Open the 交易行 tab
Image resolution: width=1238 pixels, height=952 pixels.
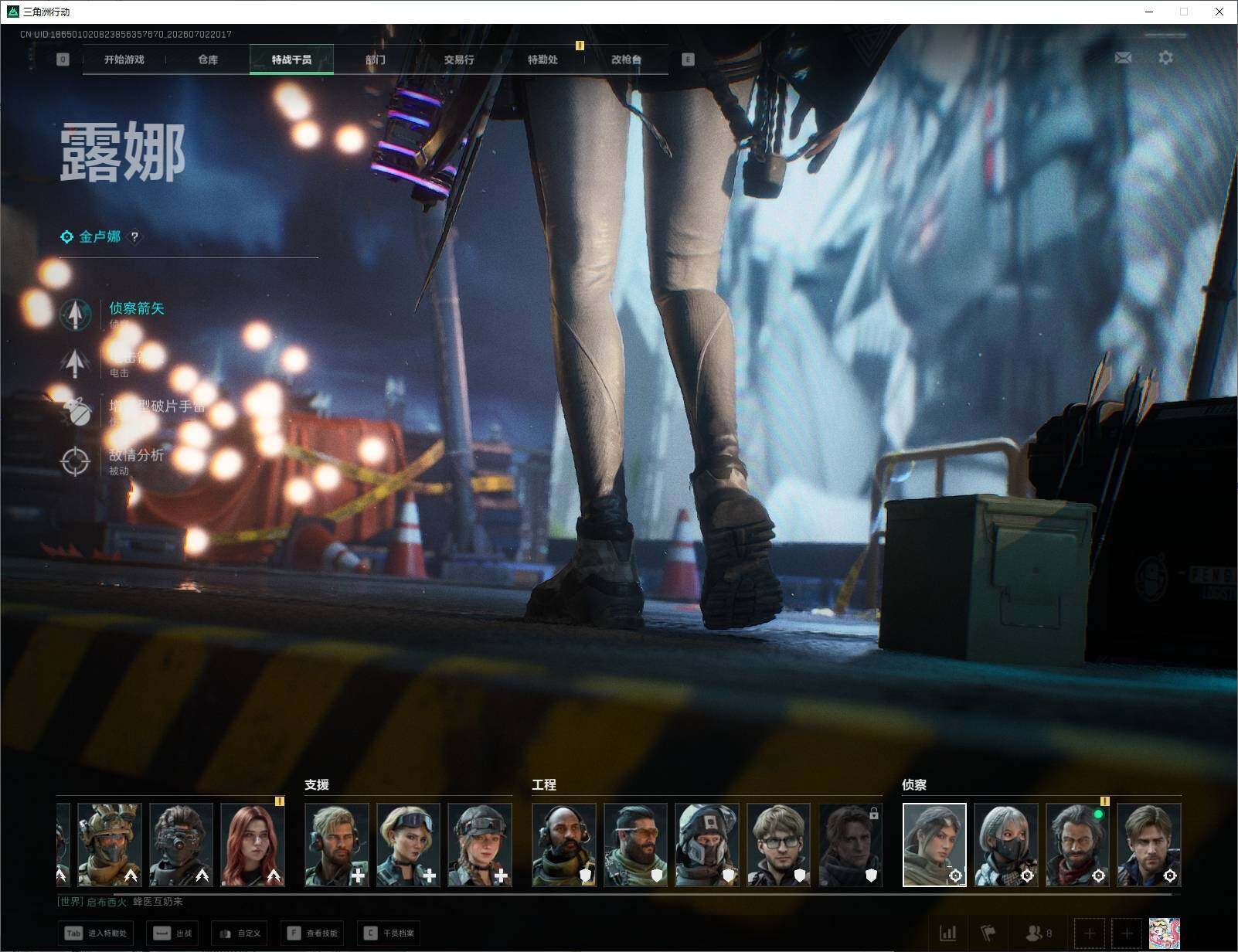click(x=459, y=59)
